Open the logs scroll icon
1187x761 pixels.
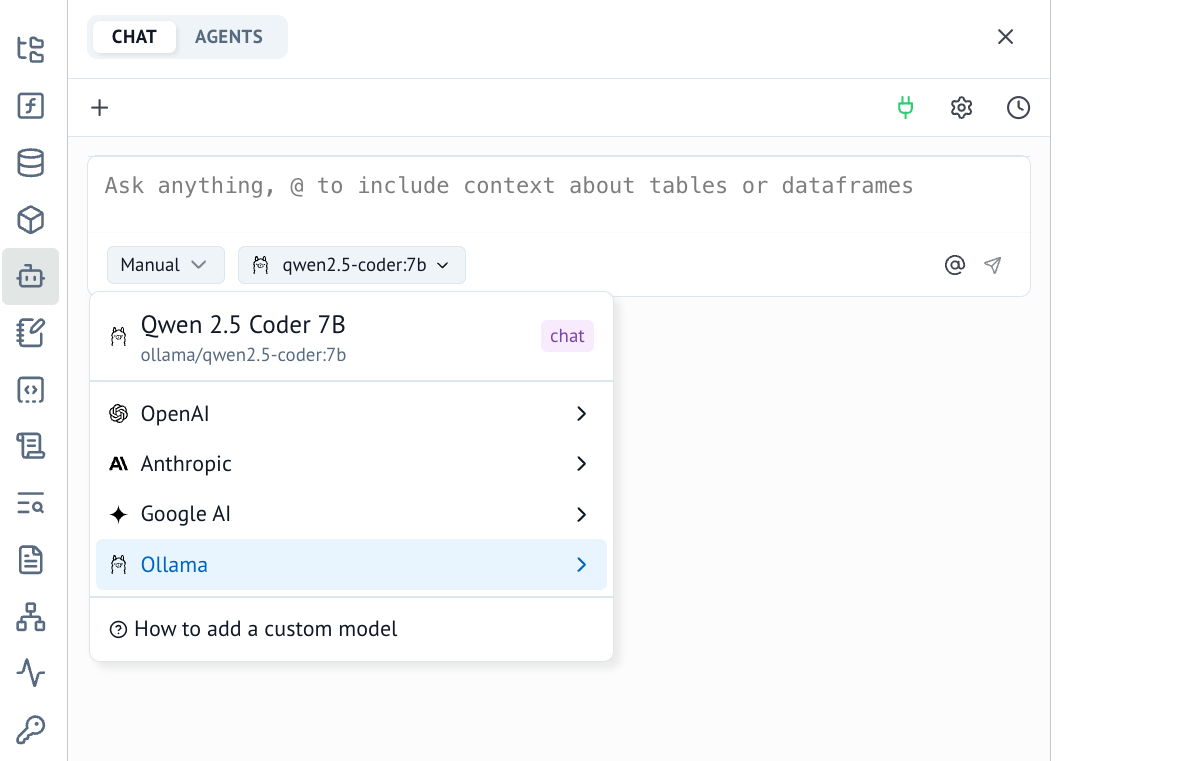(31, 446)
